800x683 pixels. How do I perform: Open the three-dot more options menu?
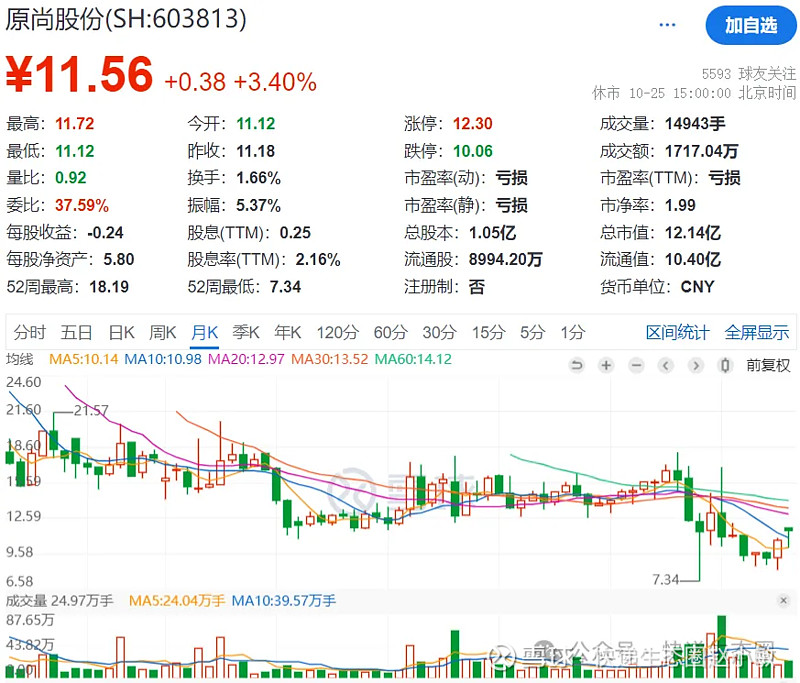click(x=667, y=24)
